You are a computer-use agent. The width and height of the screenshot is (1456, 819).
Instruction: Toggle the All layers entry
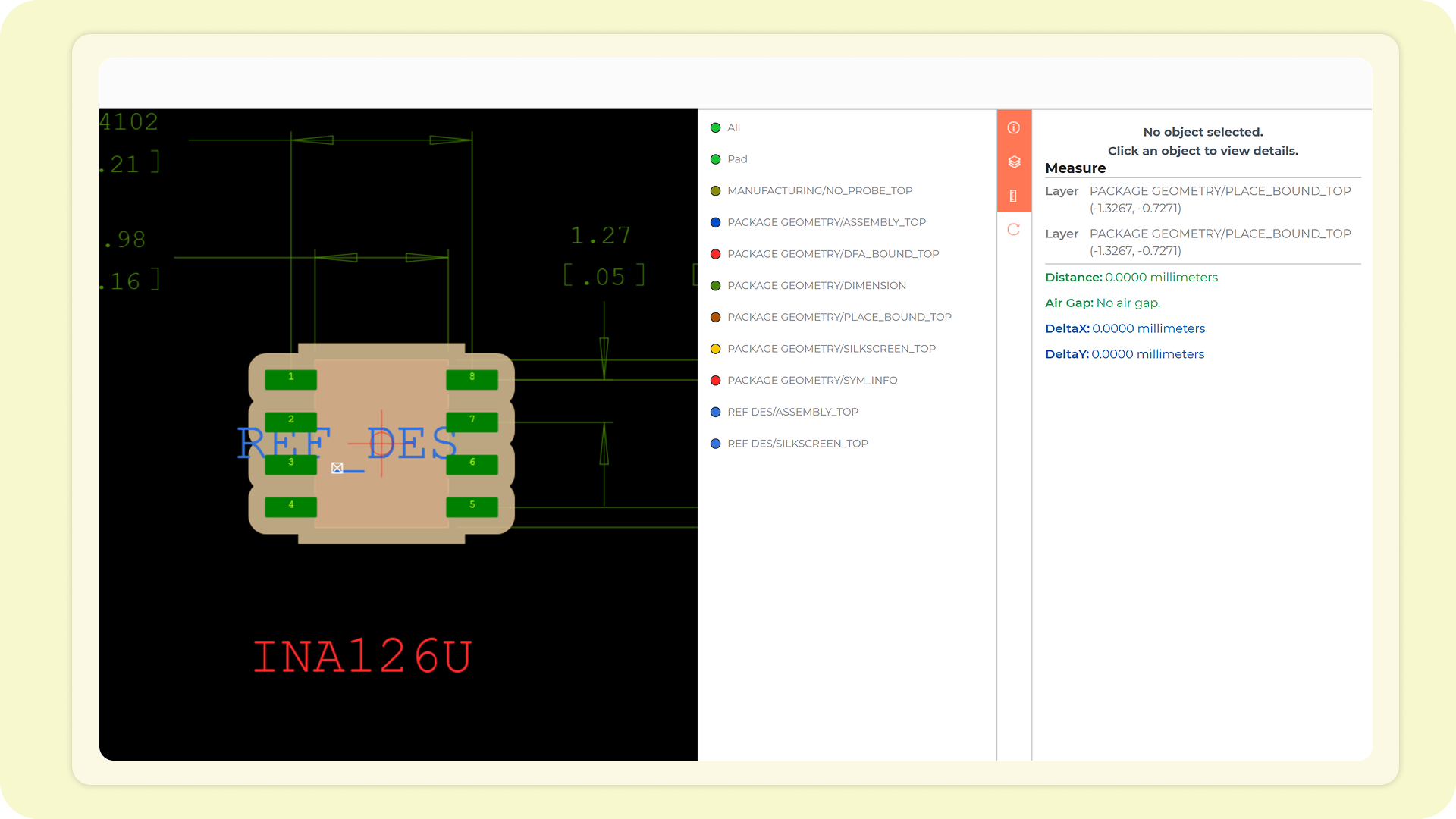tap(725, 127)
